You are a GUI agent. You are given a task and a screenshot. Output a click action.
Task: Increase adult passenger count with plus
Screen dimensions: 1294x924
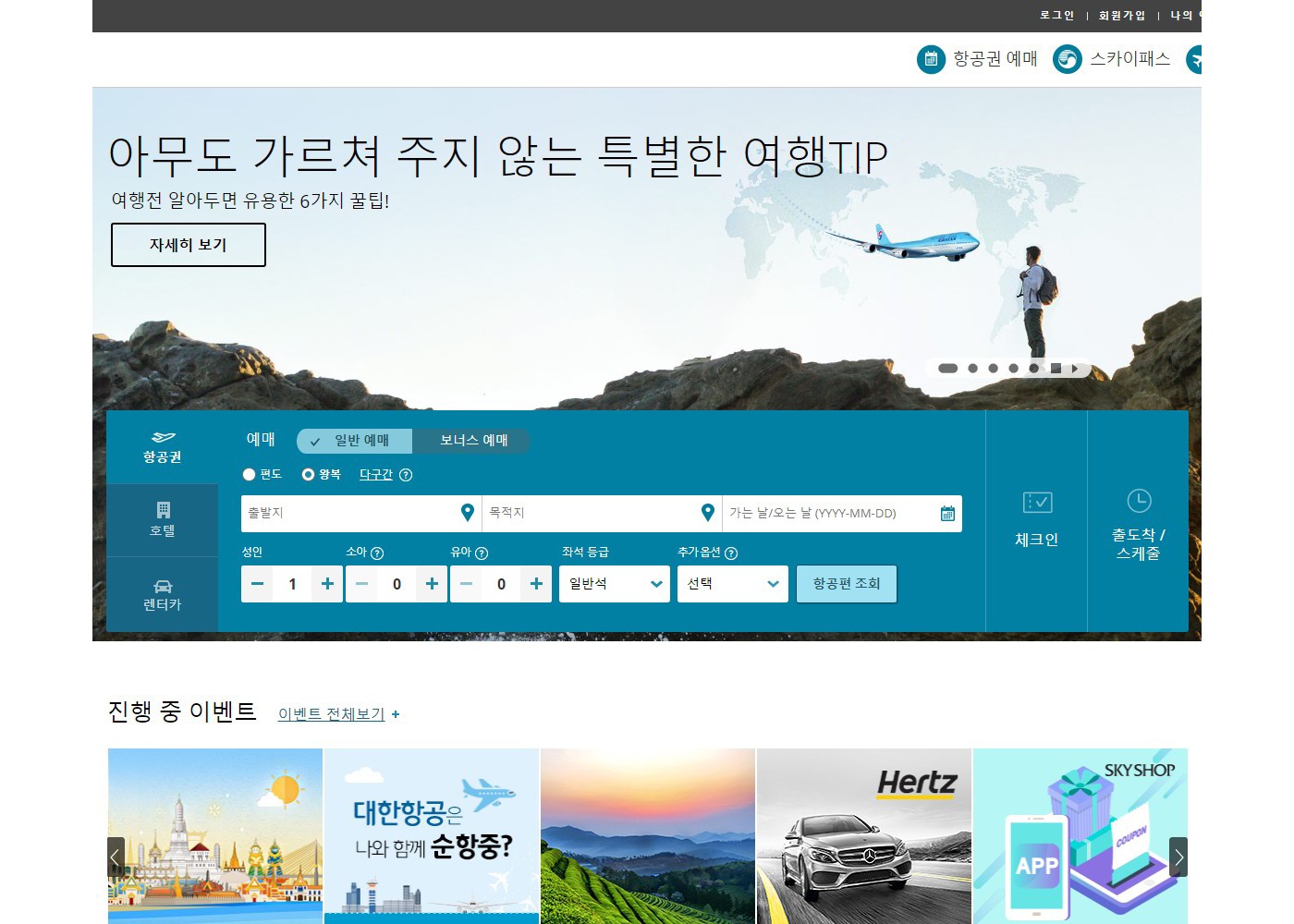[x=327, y=584]
